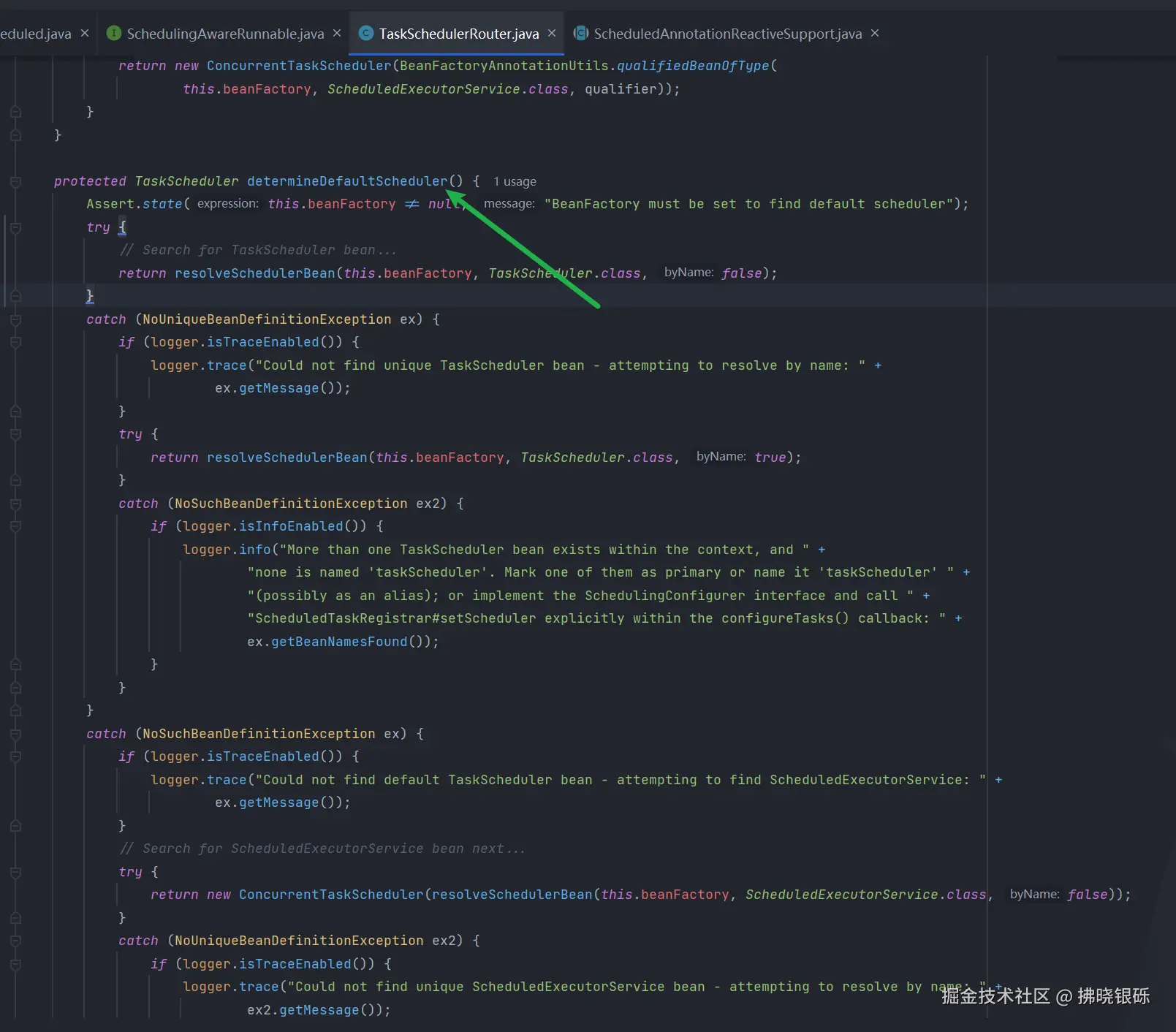Click the Assert class name in Assert.state
The image size is (1176, 1032).
pyautogui.click(x=110, y=204)
